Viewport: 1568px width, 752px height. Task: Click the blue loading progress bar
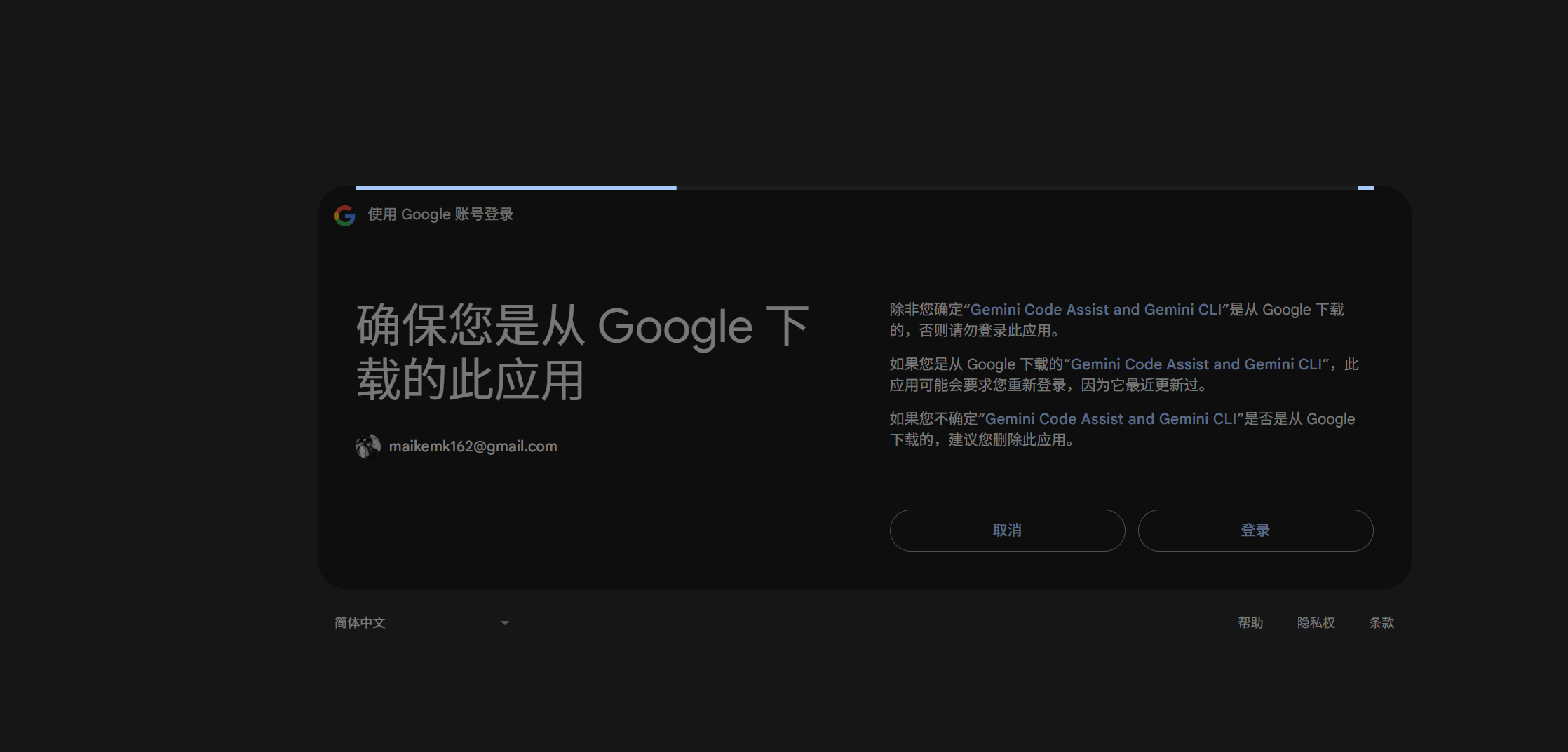[515, 188]
